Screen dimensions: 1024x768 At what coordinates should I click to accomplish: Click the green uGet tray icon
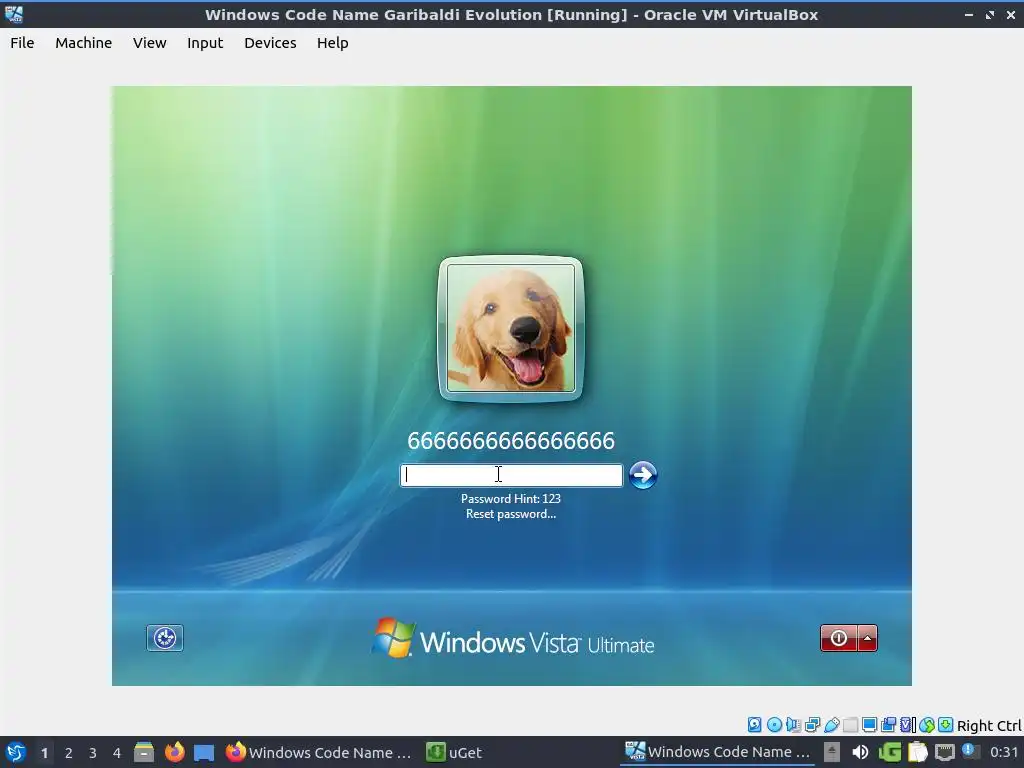pyautogui.click(x=889, y=752)
